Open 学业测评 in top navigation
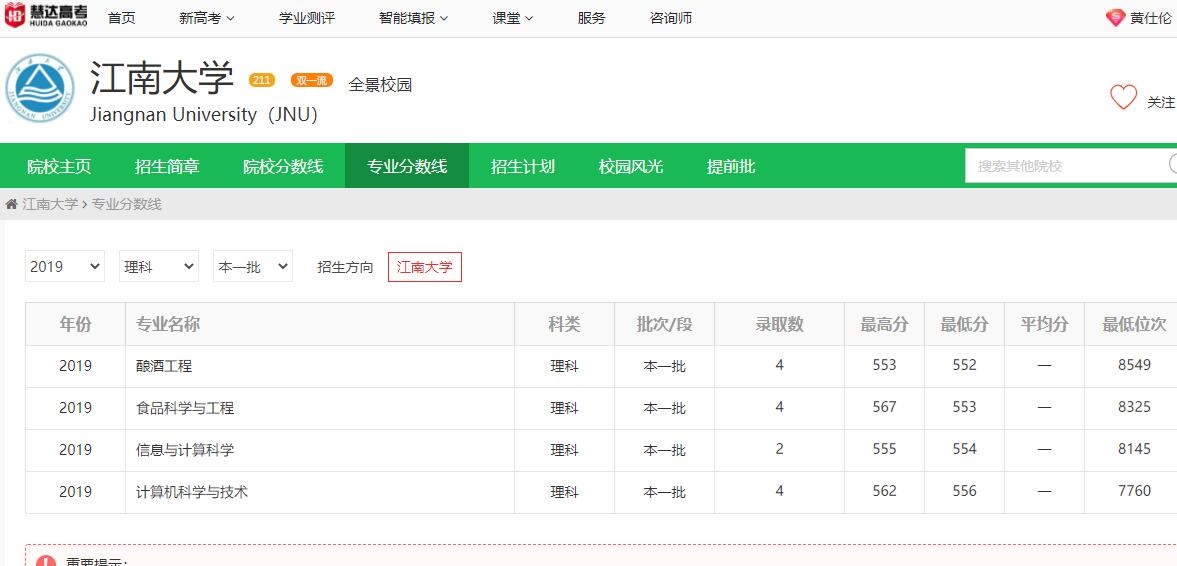The width and height of the screenshot is (1177, 566). tap(307, 18)
